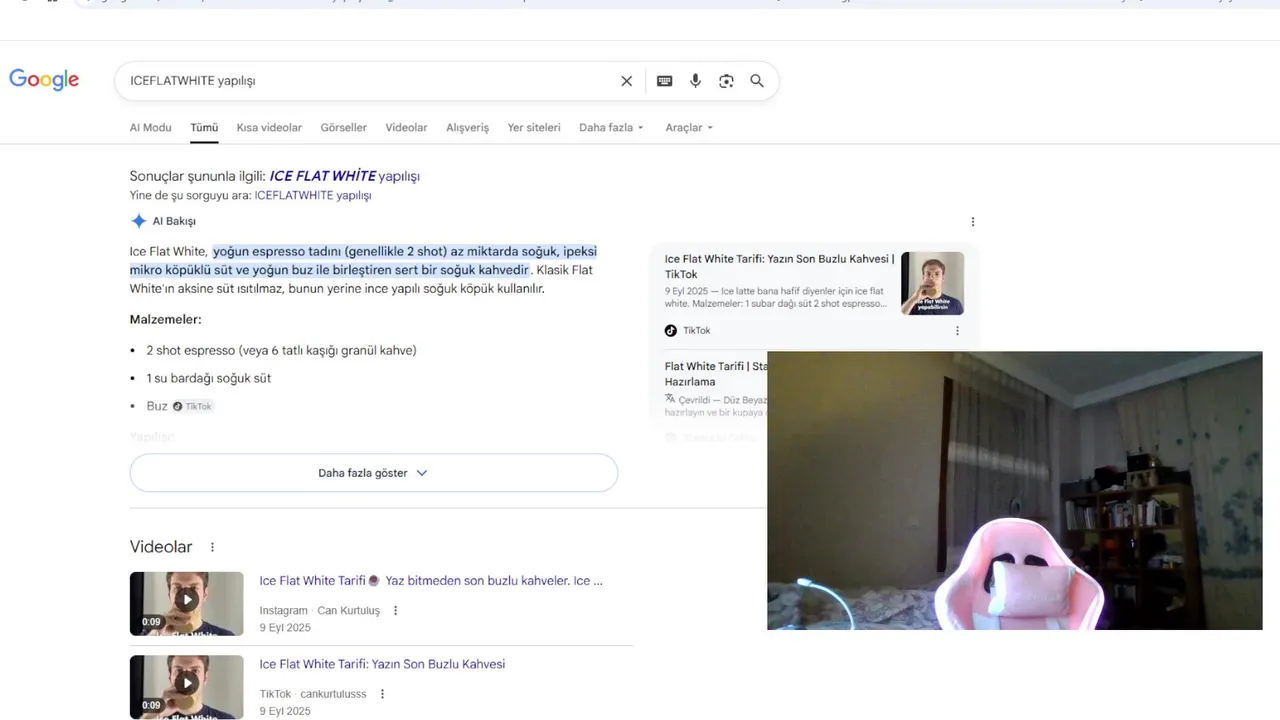This screenshot has height=720, width=1280.
Task: Expand the Daha fazla dropdown
Action: (x=611, y=128)
